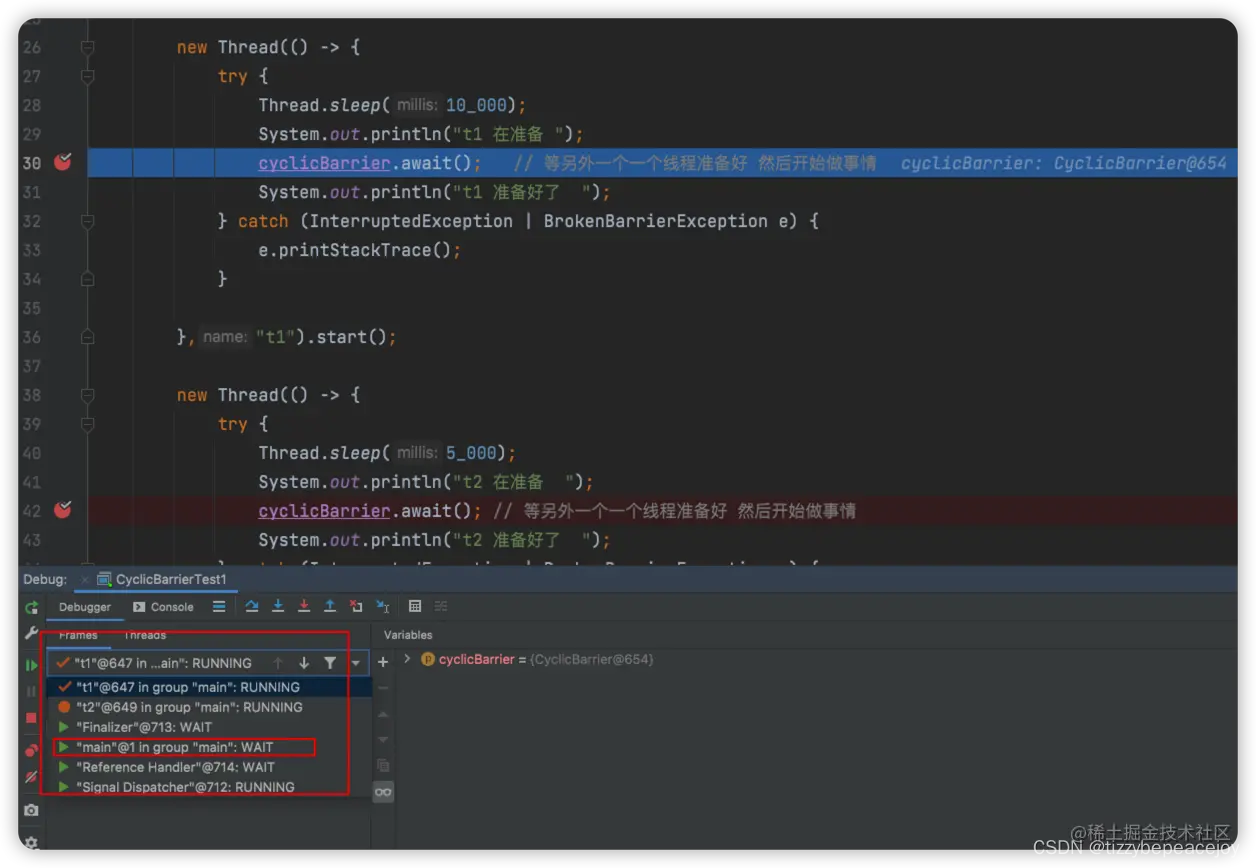Click Resume Program green play icon
Viewport: 1256px width, 868px height.
tap(31, 664)
